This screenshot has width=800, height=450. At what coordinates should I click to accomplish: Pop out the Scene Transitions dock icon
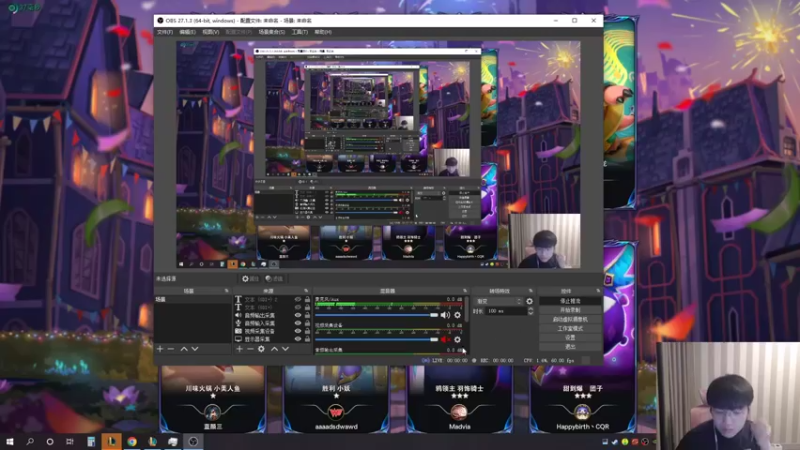[531, 291]
